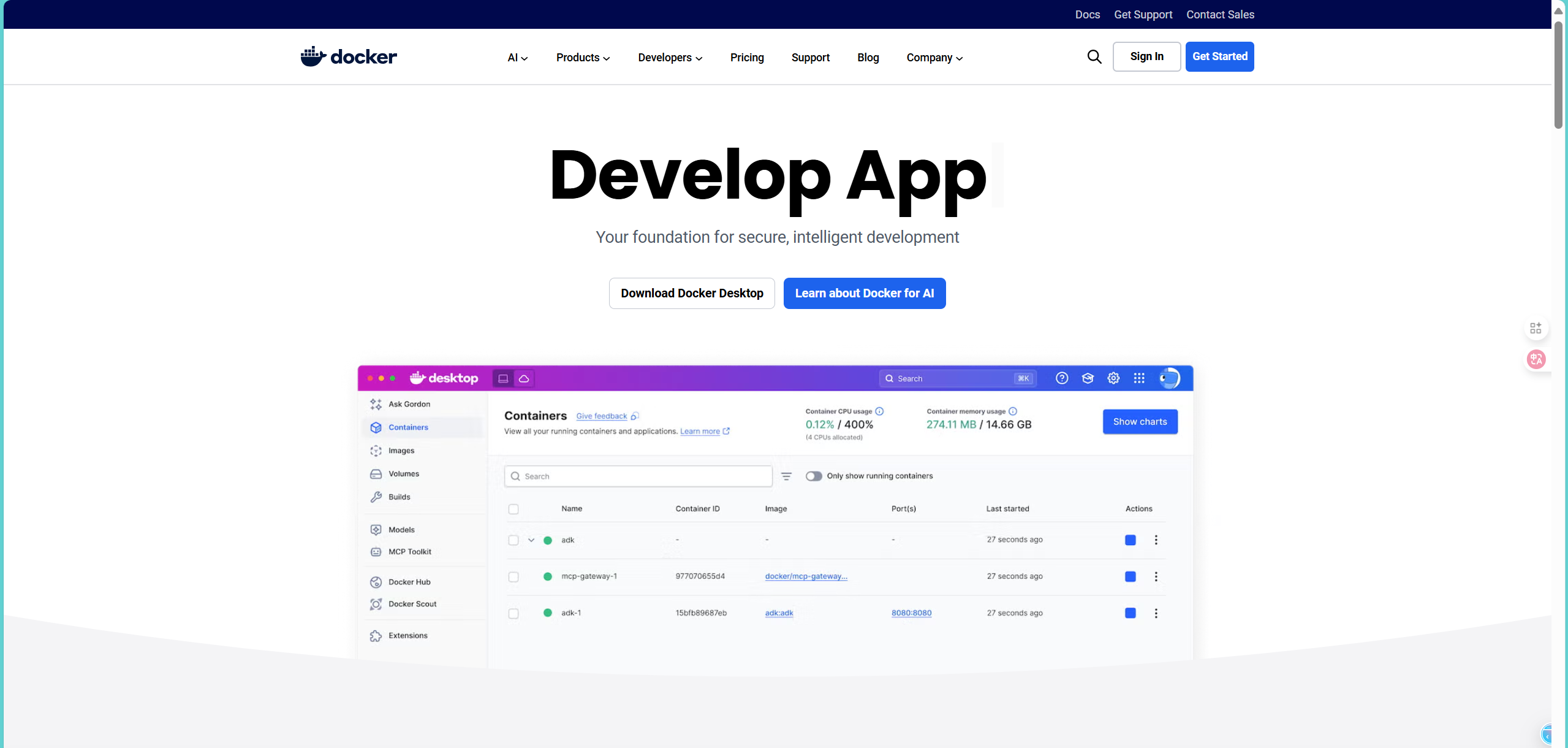Click the user avatar in Docker Desktop
Screen dimensions: 1568x748
(1169, 378)
